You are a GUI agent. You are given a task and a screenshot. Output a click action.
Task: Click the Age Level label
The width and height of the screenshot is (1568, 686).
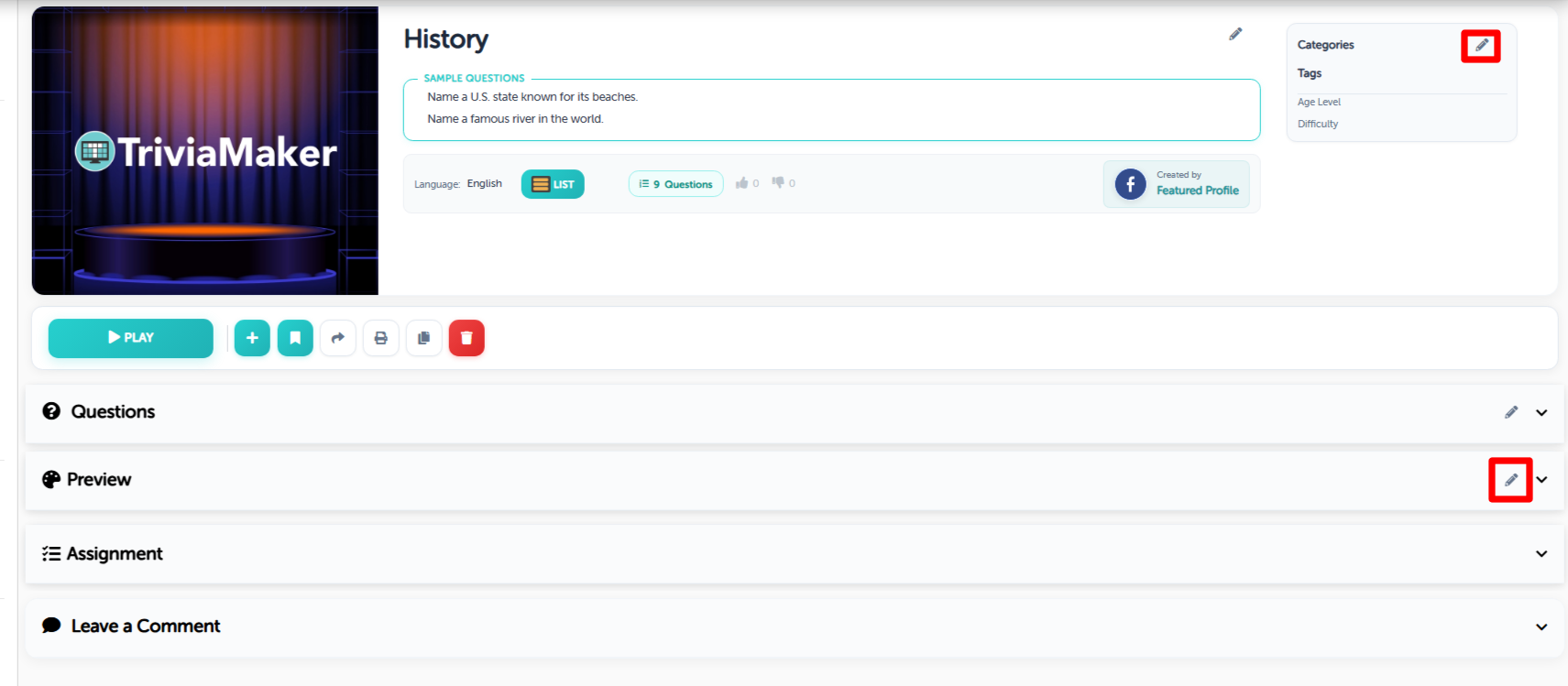tap(1319, 103)
